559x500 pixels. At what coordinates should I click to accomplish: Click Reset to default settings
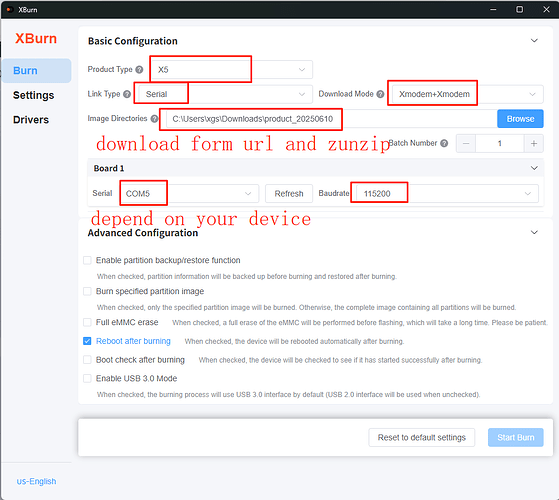click(421, 437)
